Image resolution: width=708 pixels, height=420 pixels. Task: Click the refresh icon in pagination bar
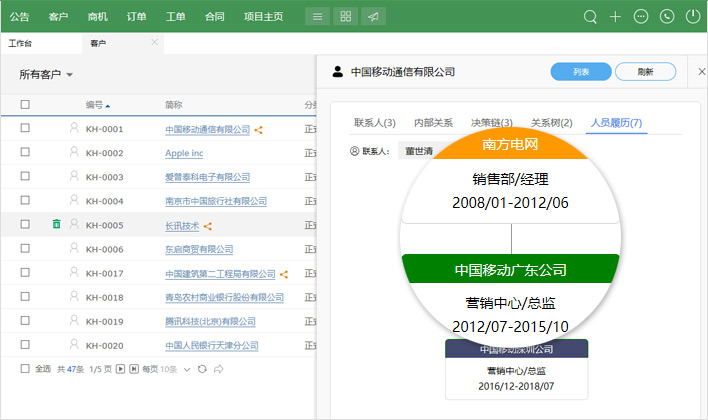click(202, 369)
